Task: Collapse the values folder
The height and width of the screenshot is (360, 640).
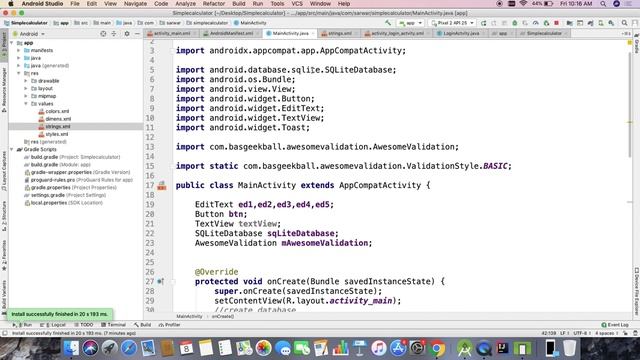Action: point(26,104)
